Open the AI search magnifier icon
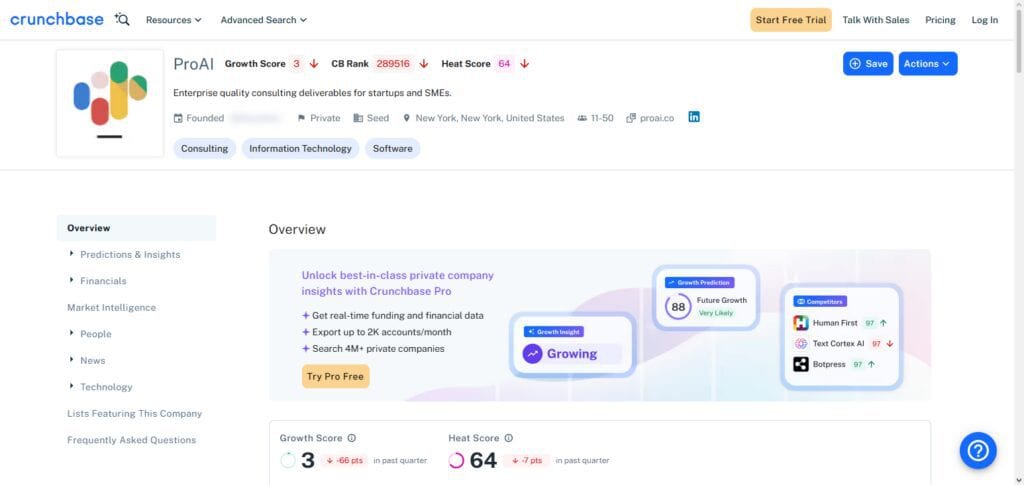This screenshot has height=485, width=1024. [121, 20]
